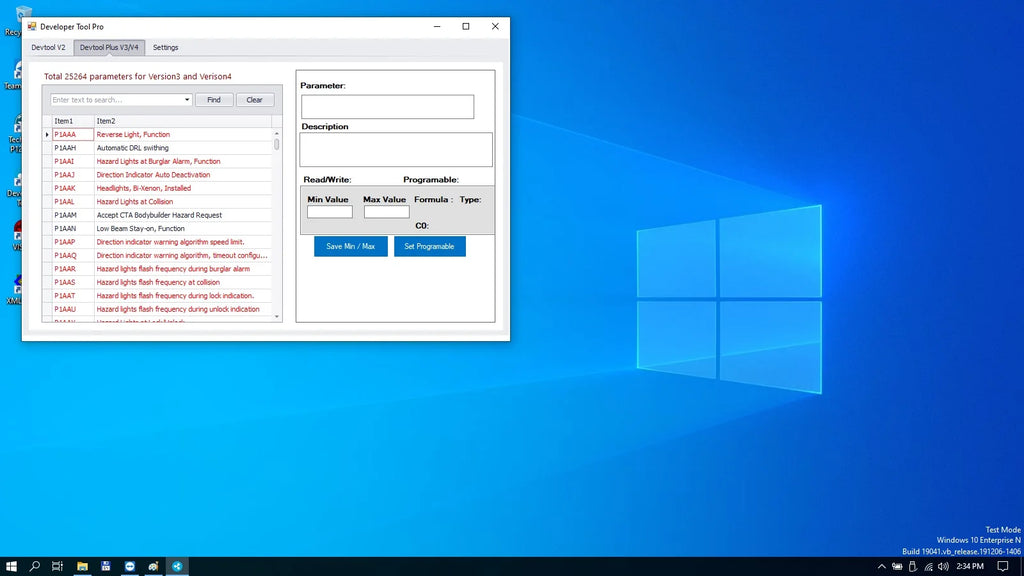Open File Explorer in the taskbar
Image resolution: width=1024 pixels, height=576 pixels.
point(82,566)
